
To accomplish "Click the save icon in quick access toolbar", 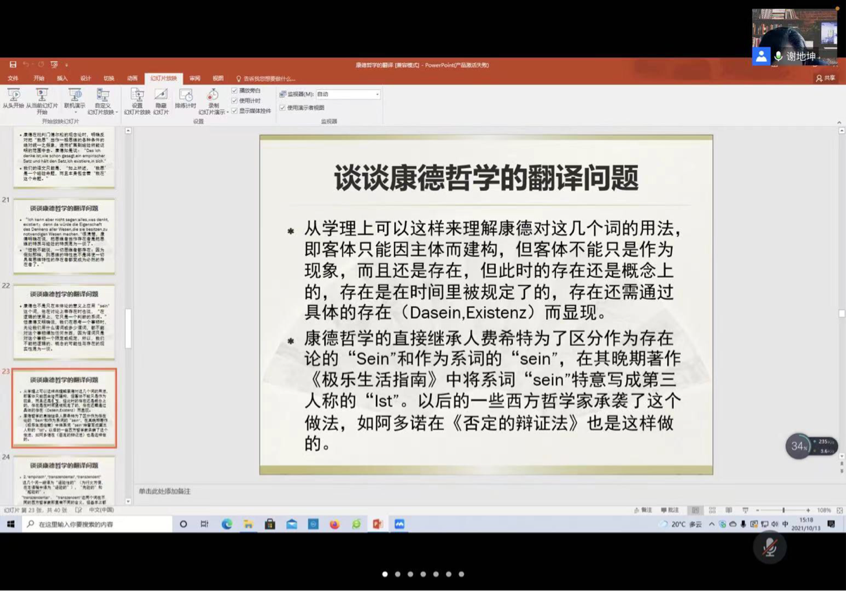I will [13, 65].
